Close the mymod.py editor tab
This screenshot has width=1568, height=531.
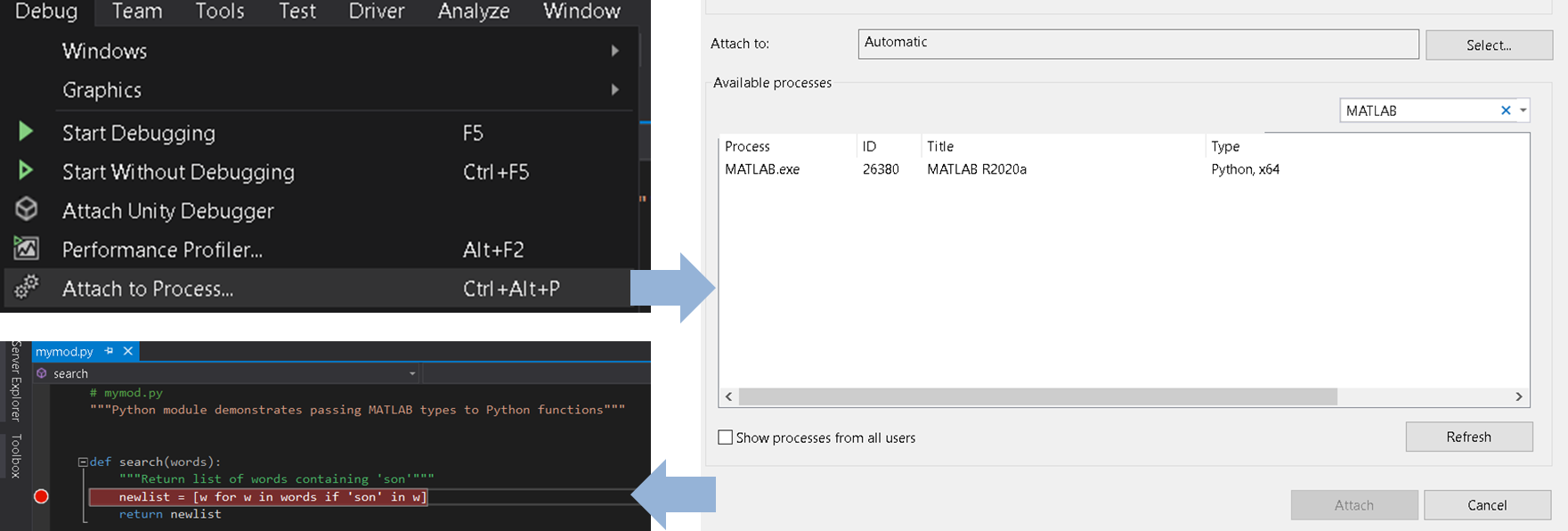point(128,351)
